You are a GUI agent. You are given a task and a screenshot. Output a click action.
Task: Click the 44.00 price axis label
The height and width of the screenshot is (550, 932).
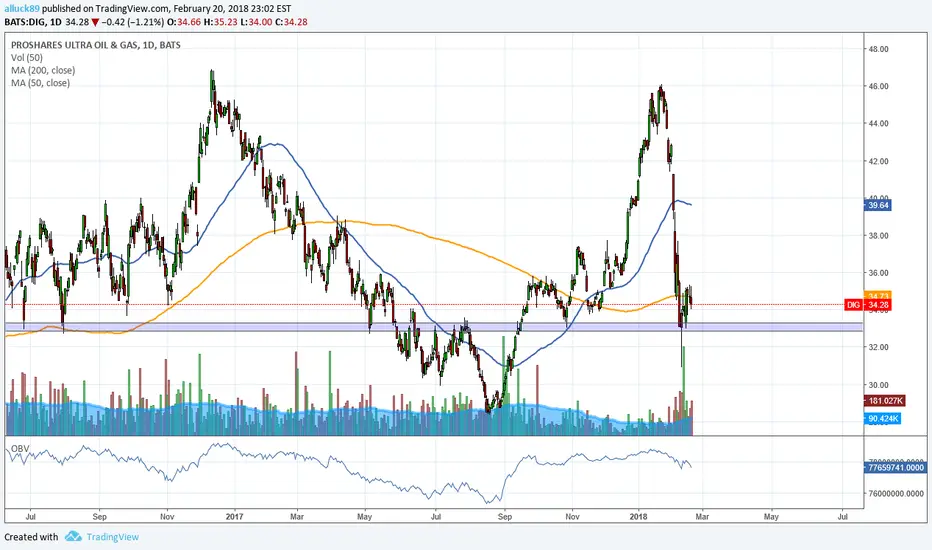pyautogui.click(x=879, y=124)
